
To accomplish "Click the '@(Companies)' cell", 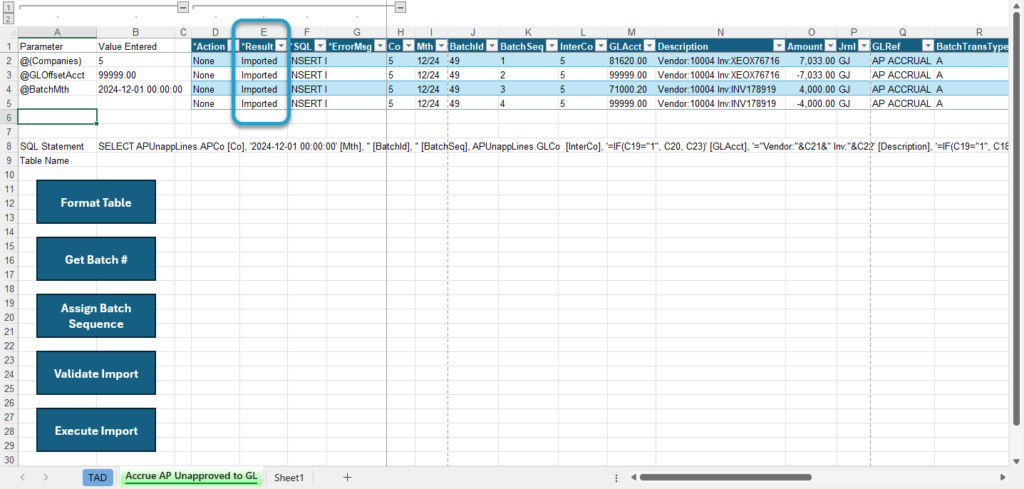I will [57, 61].
